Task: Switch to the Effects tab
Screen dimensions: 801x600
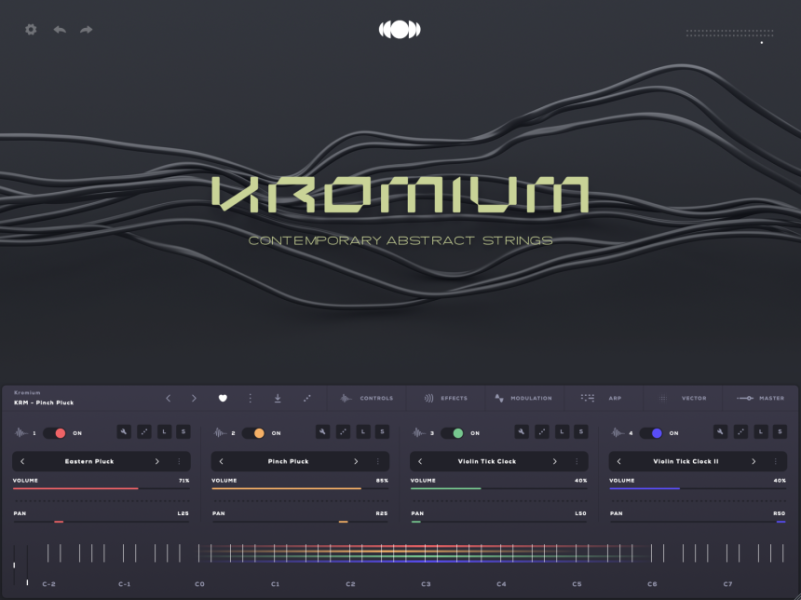Action: [445, 398]
